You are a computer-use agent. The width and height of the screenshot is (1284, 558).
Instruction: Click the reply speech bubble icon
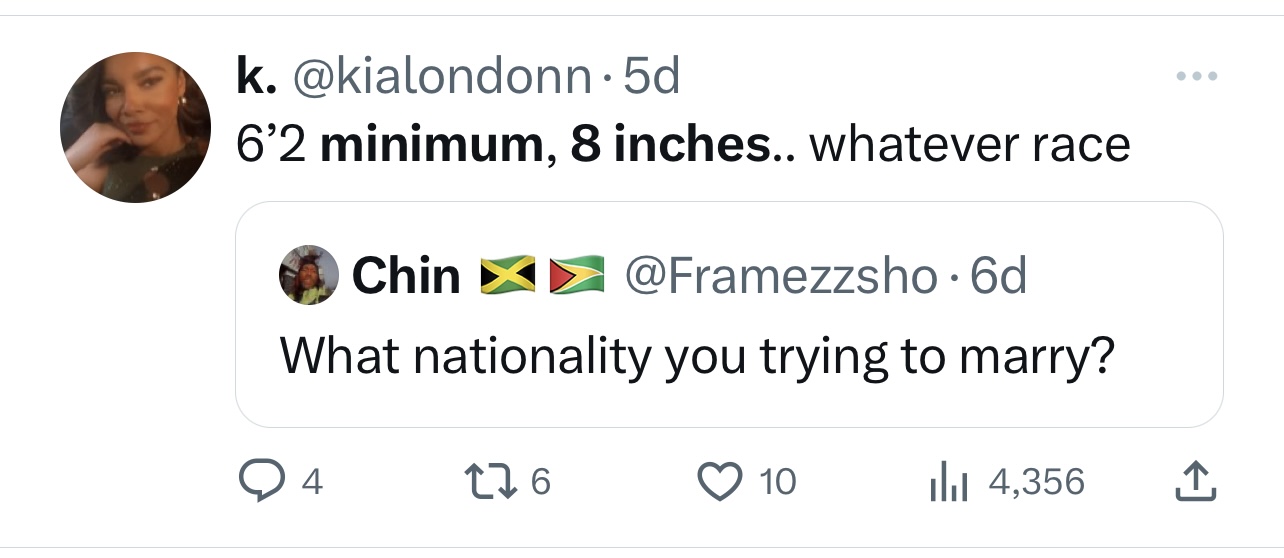coord(262,482)
